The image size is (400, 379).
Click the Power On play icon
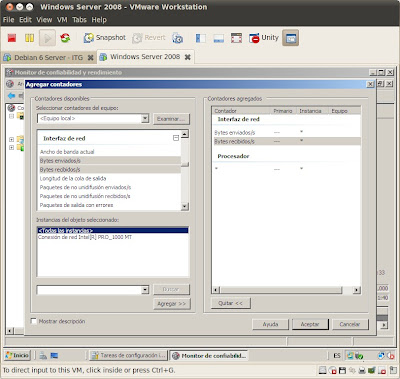[x=47, y=38]
